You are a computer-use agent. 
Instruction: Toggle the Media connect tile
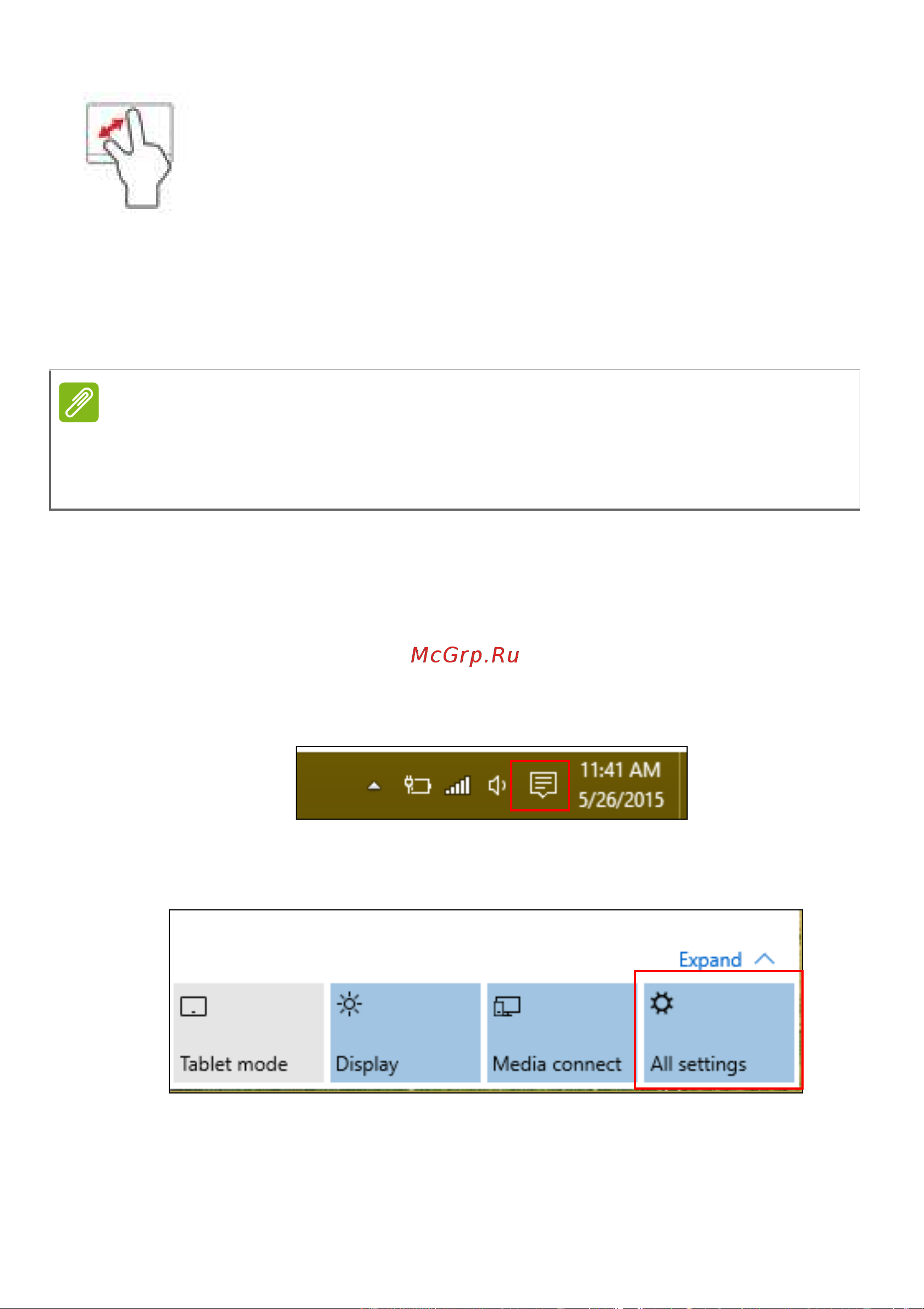560,1032
